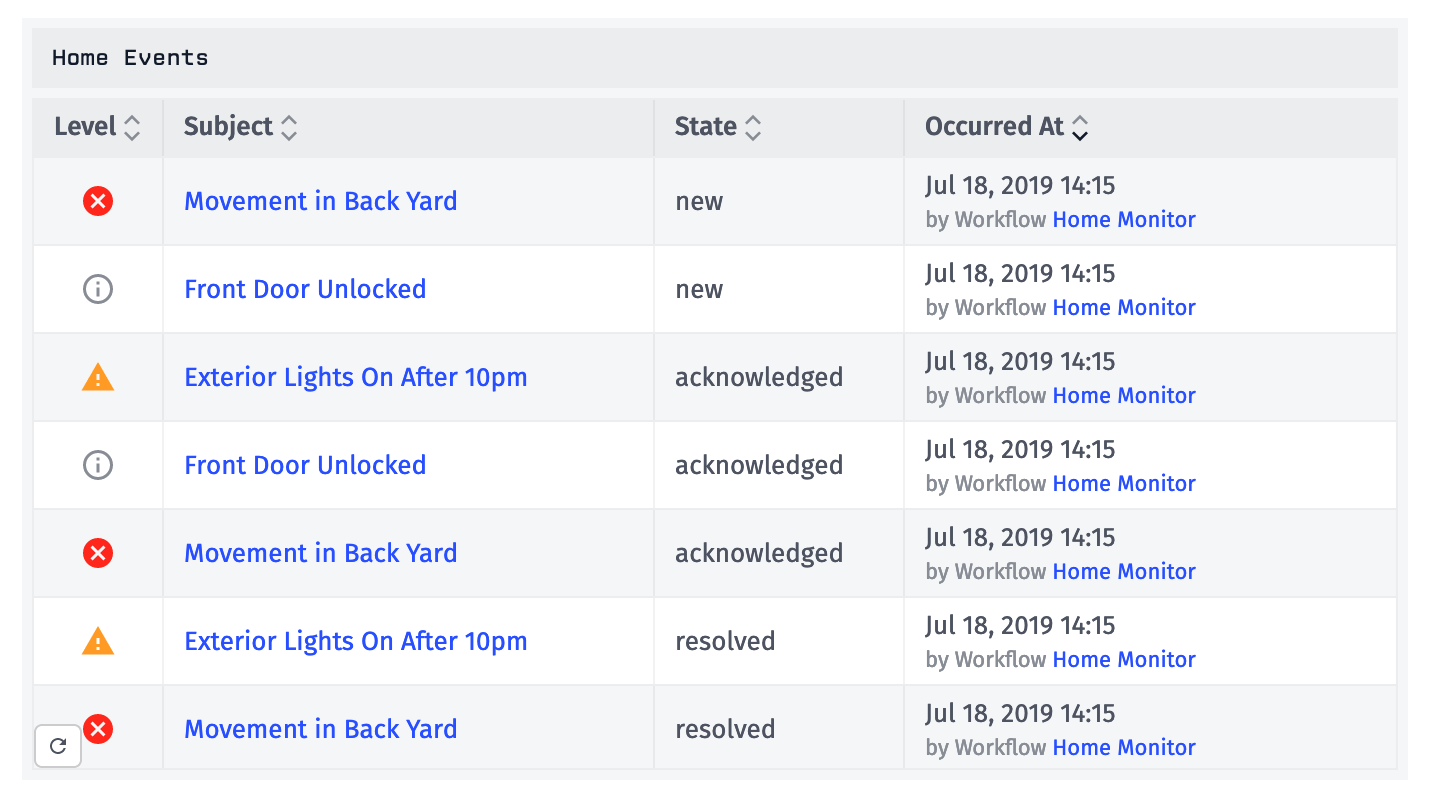Refresh the Home Events table

click(x=57, y=745)
